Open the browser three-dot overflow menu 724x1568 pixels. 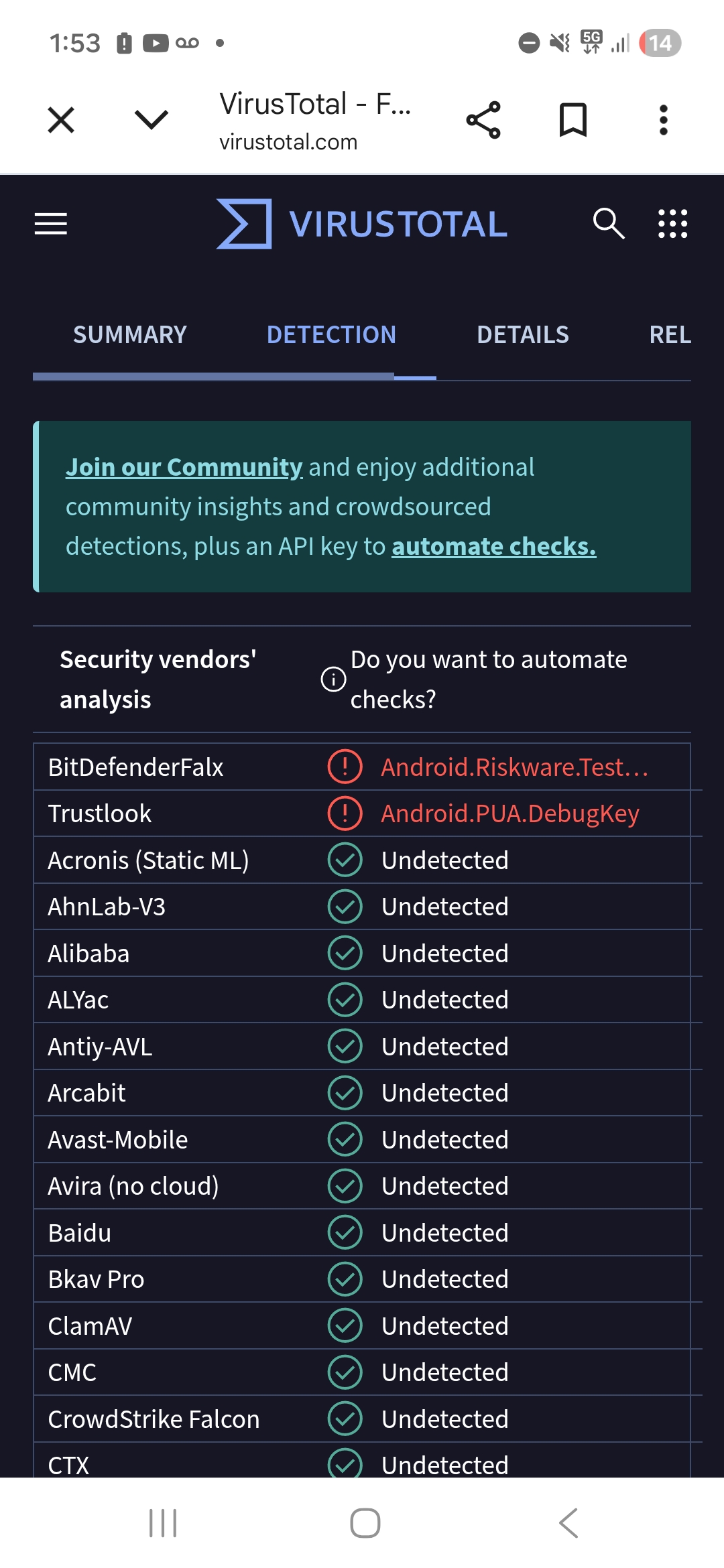pyautogui.click(x=663, y=121)
